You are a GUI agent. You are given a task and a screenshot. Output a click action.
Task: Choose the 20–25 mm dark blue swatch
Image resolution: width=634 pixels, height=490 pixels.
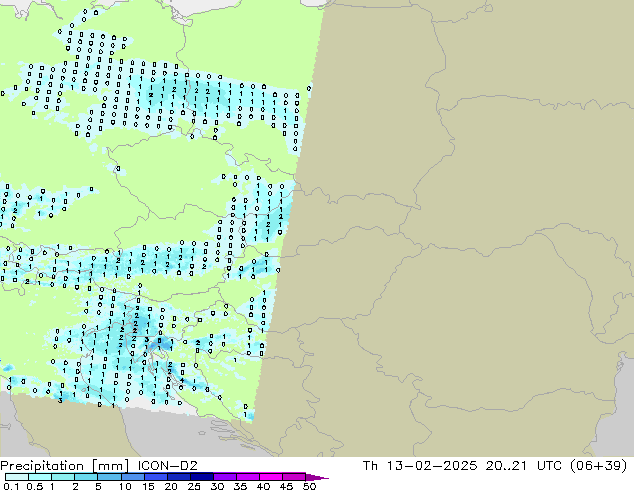178,477
